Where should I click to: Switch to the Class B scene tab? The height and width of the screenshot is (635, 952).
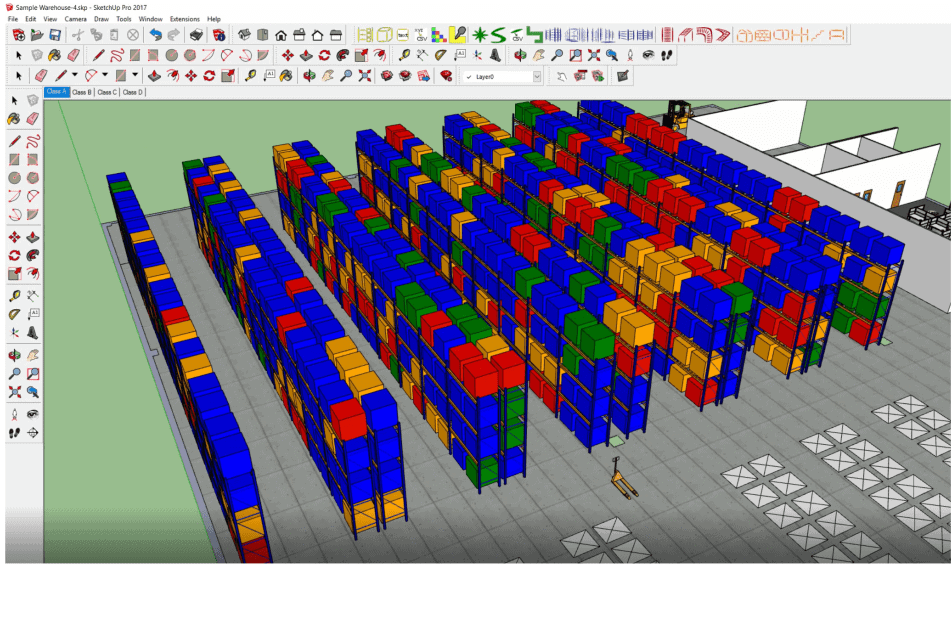click(x=81, y=92)
